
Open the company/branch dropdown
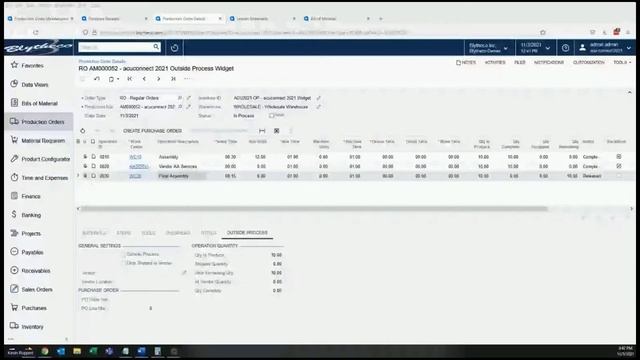(x=488, y=48)
